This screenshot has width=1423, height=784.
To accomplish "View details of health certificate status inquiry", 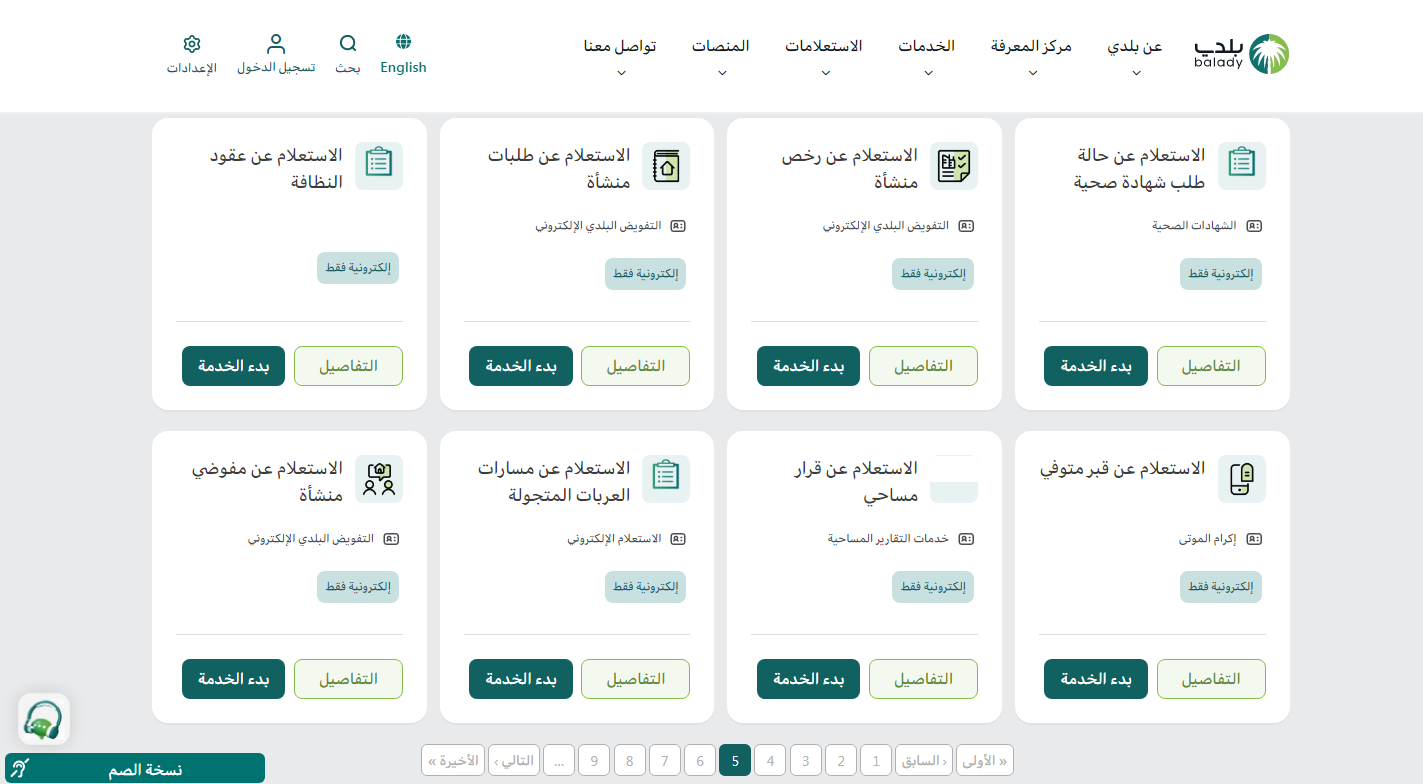I will pos(1211,366).
